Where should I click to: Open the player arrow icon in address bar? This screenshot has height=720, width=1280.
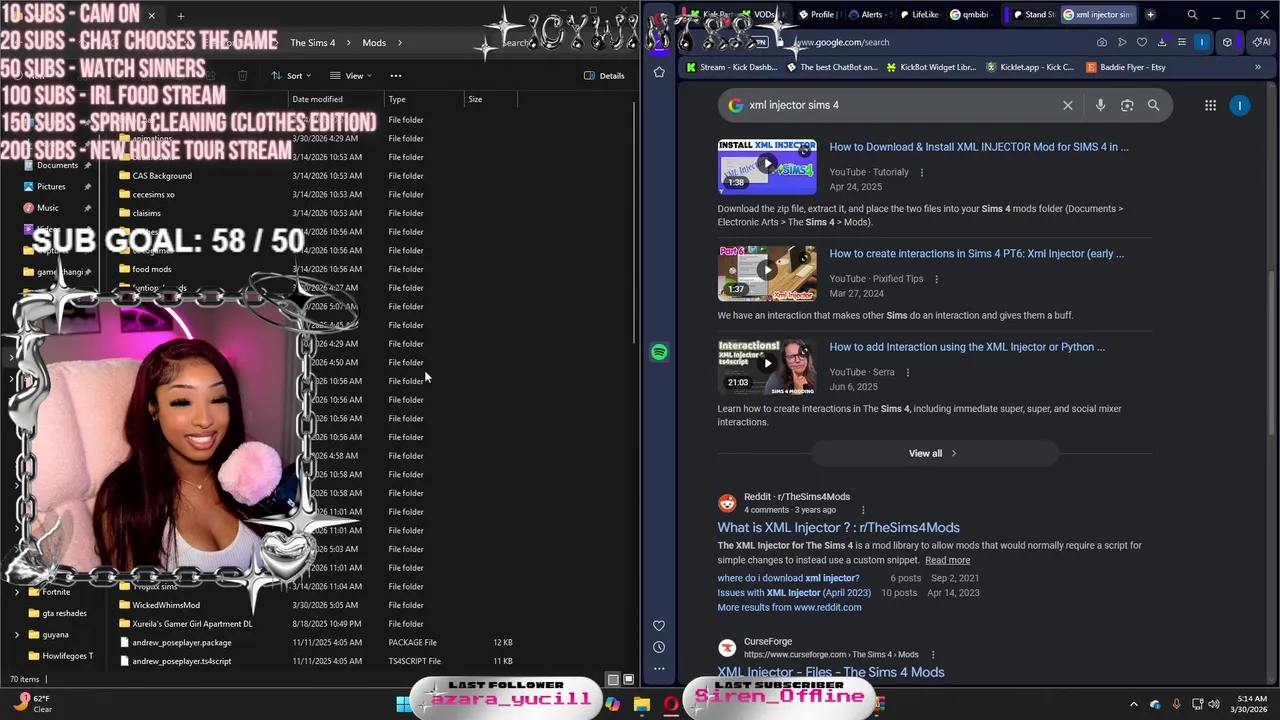click(x=1122, y=42)
